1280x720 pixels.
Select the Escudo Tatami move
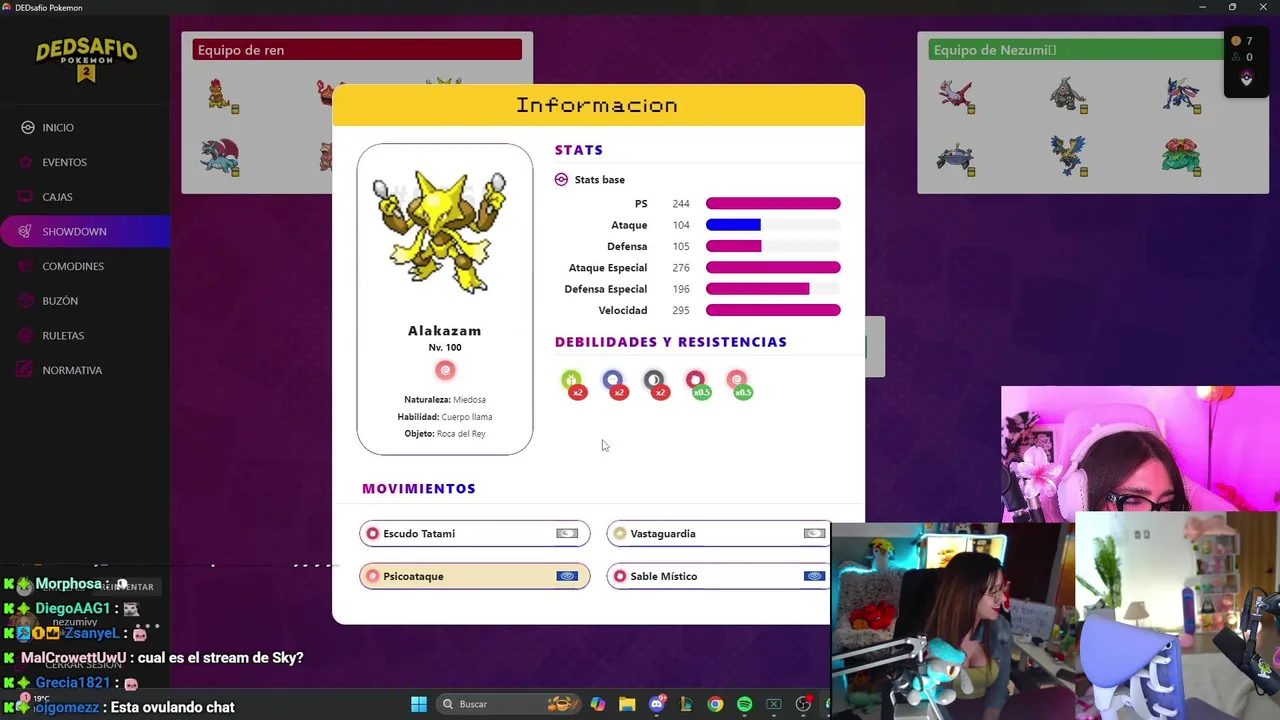pyautogui.click(x=474, y=533)
